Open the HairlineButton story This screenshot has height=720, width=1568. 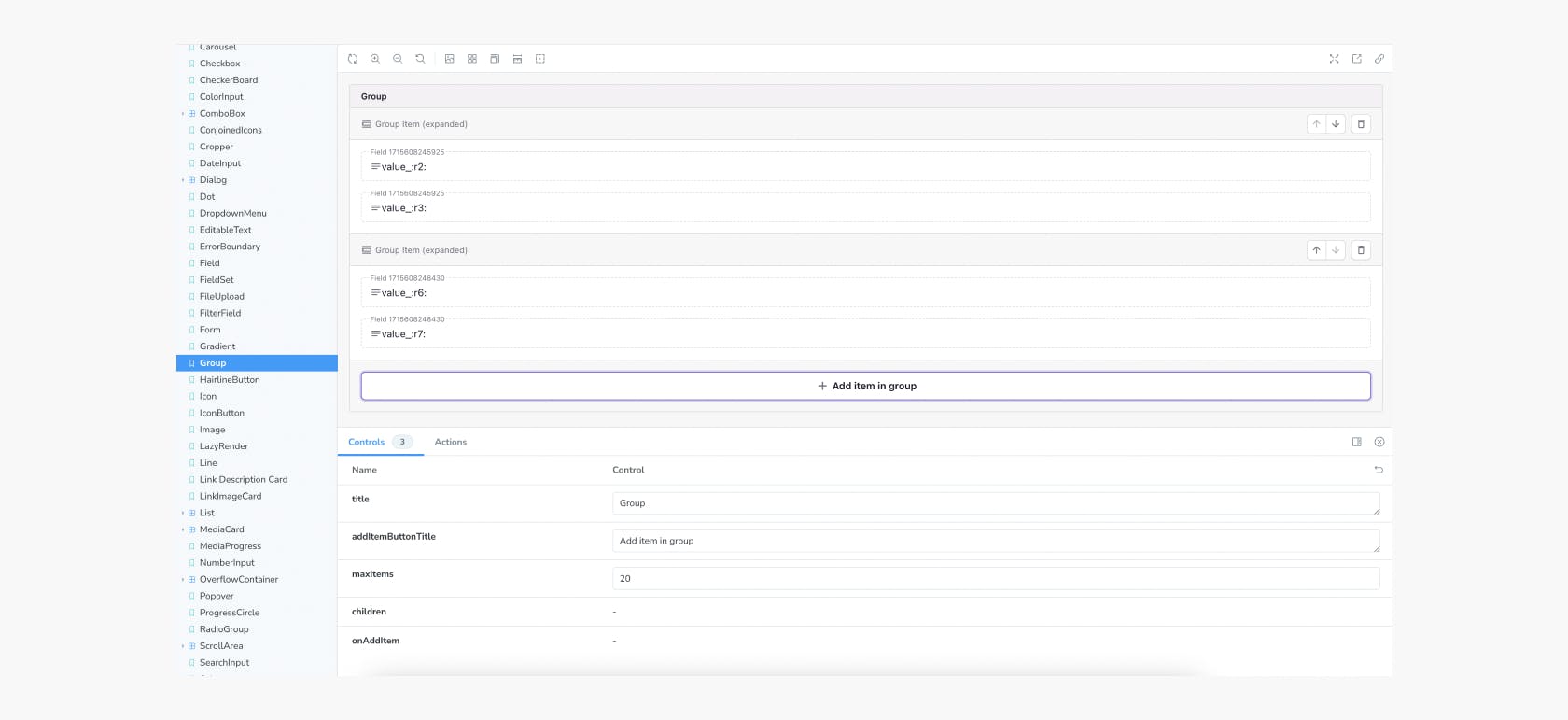click(x=230, y=380)
